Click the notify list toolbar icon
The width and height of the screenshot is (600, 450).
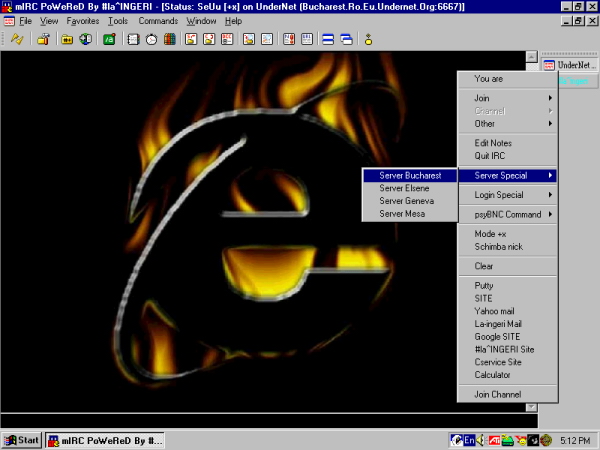click(289, 39)
